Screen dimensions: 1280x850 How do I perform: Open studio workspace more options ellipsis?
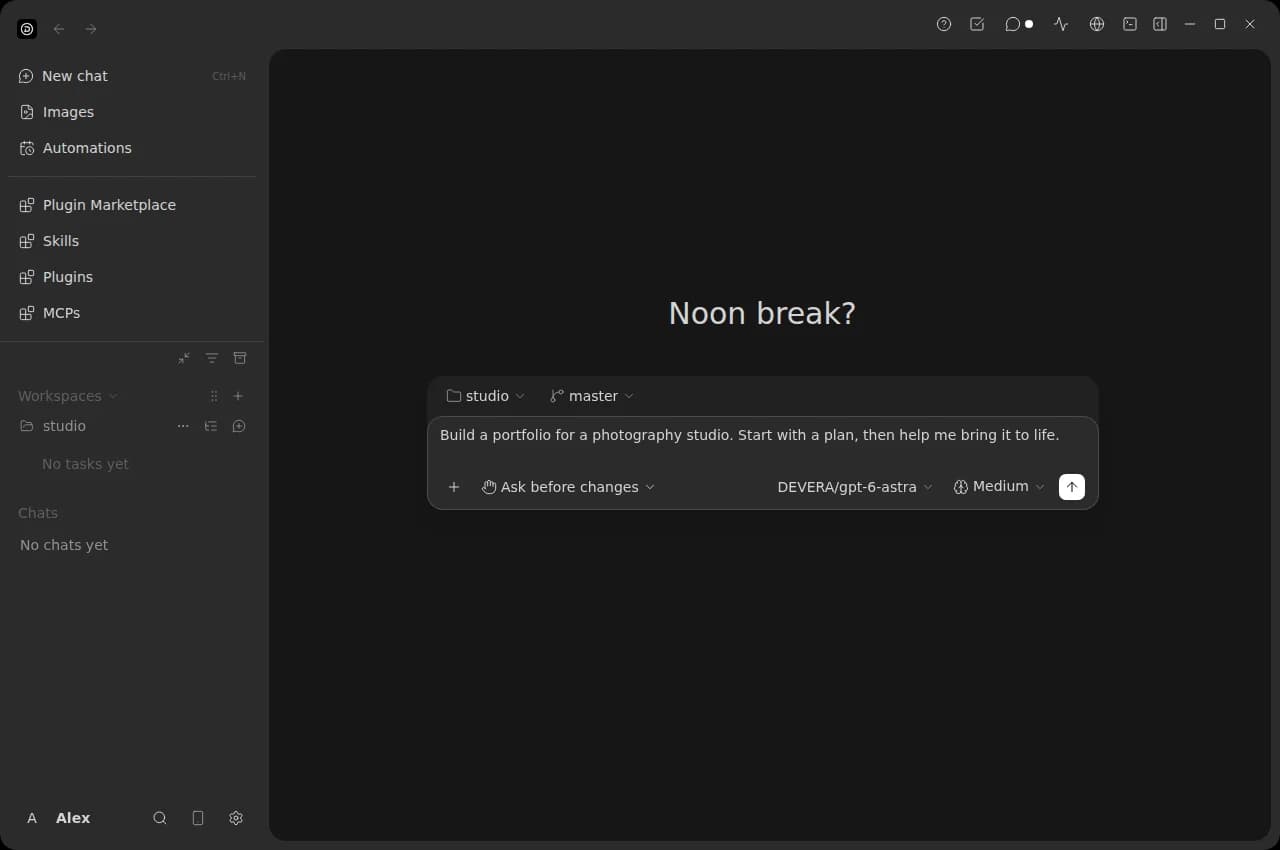[x=183, y=426]
